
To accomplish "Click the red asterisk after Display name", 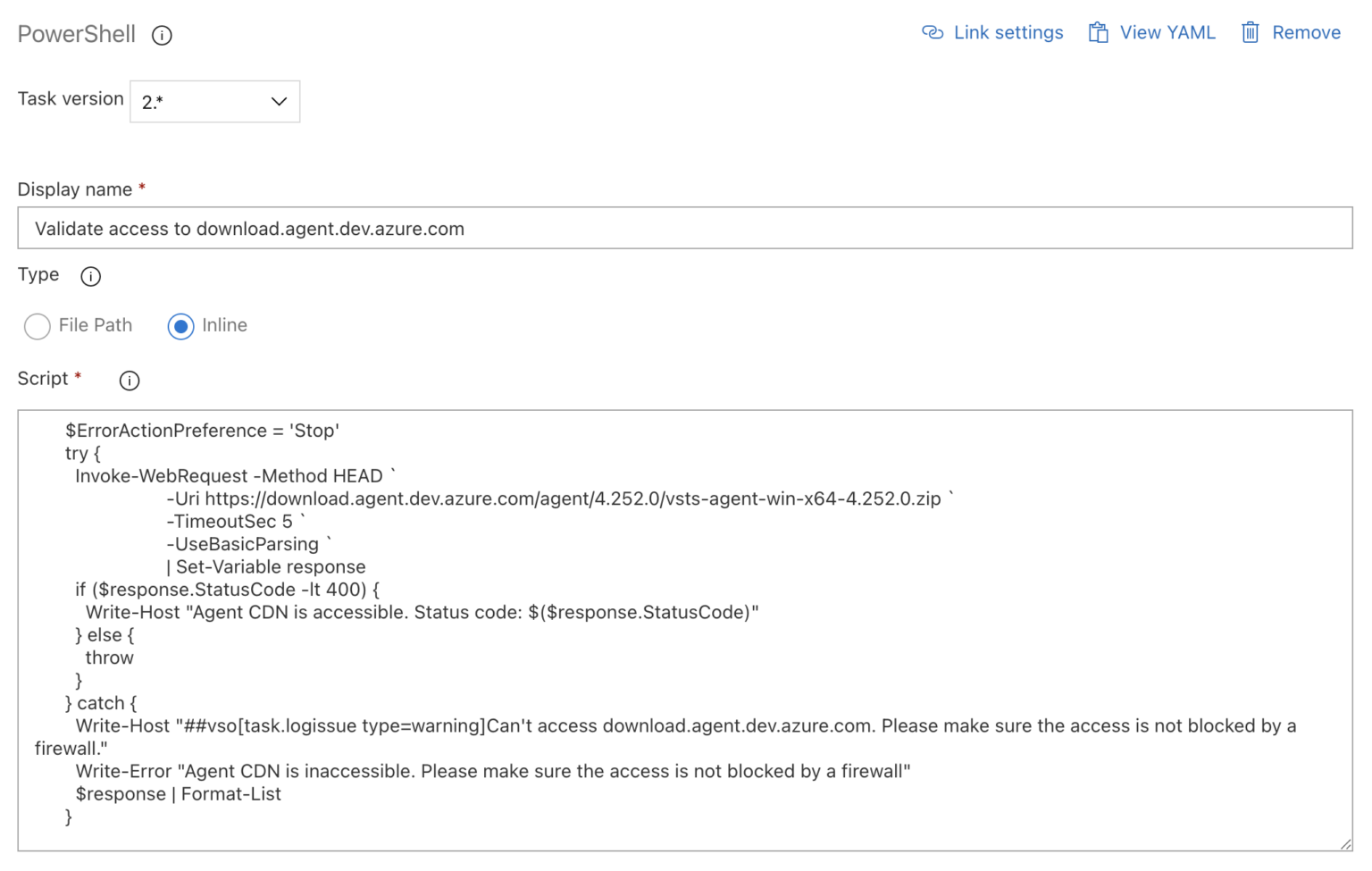I will (142, 188).
